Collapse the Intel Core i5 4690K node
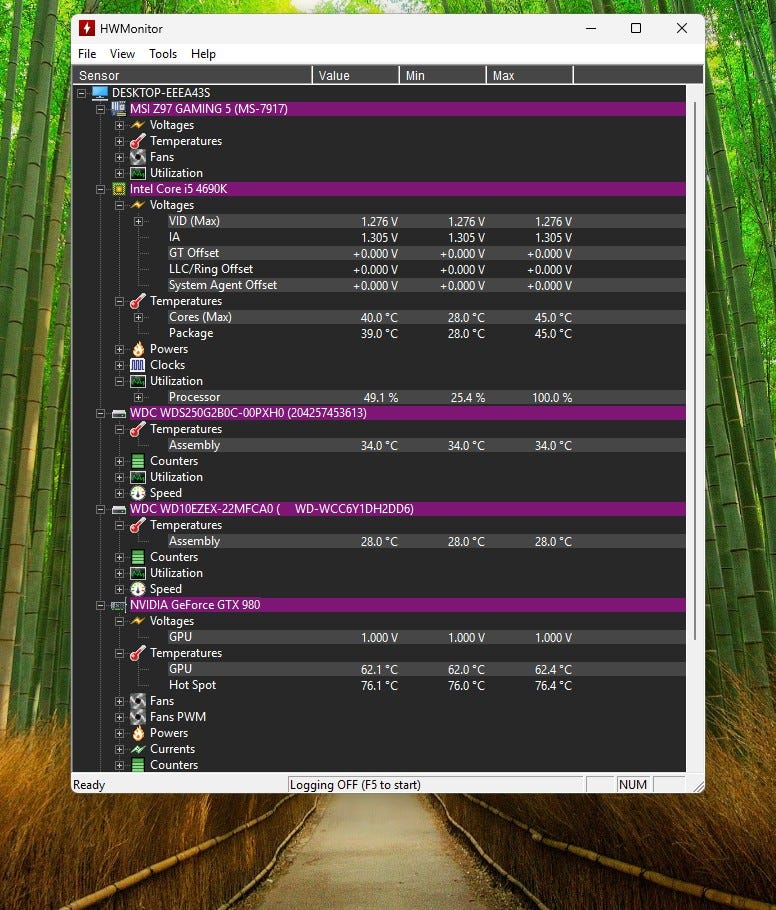 pos(100,189)
